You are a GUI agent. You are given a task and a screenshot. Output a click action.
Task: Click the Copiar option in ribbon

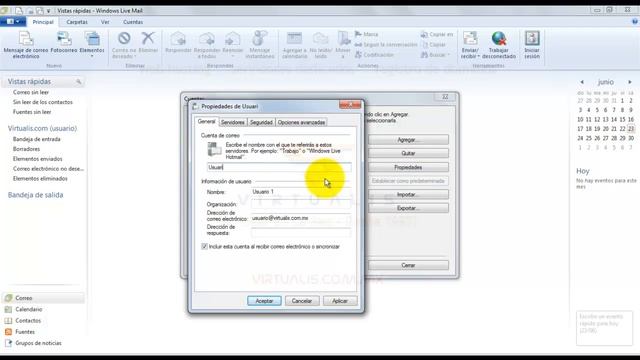[x=433, y=44]
